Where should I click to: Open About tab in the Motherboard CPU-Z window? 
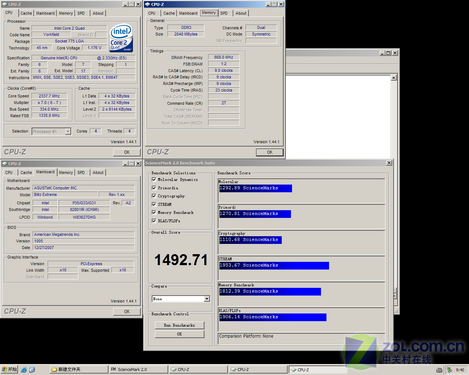(x=98, y=173)
